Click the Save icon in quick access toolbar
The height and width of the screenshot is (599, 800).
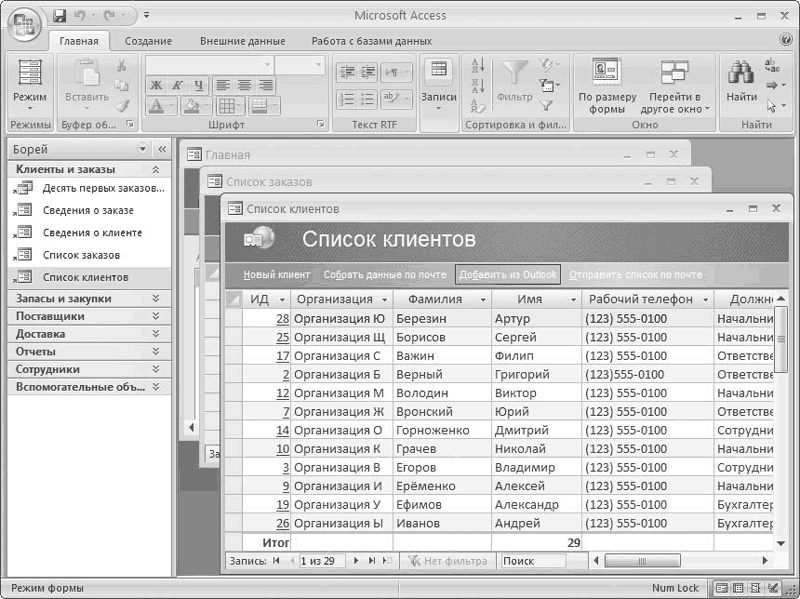[59, 16]
